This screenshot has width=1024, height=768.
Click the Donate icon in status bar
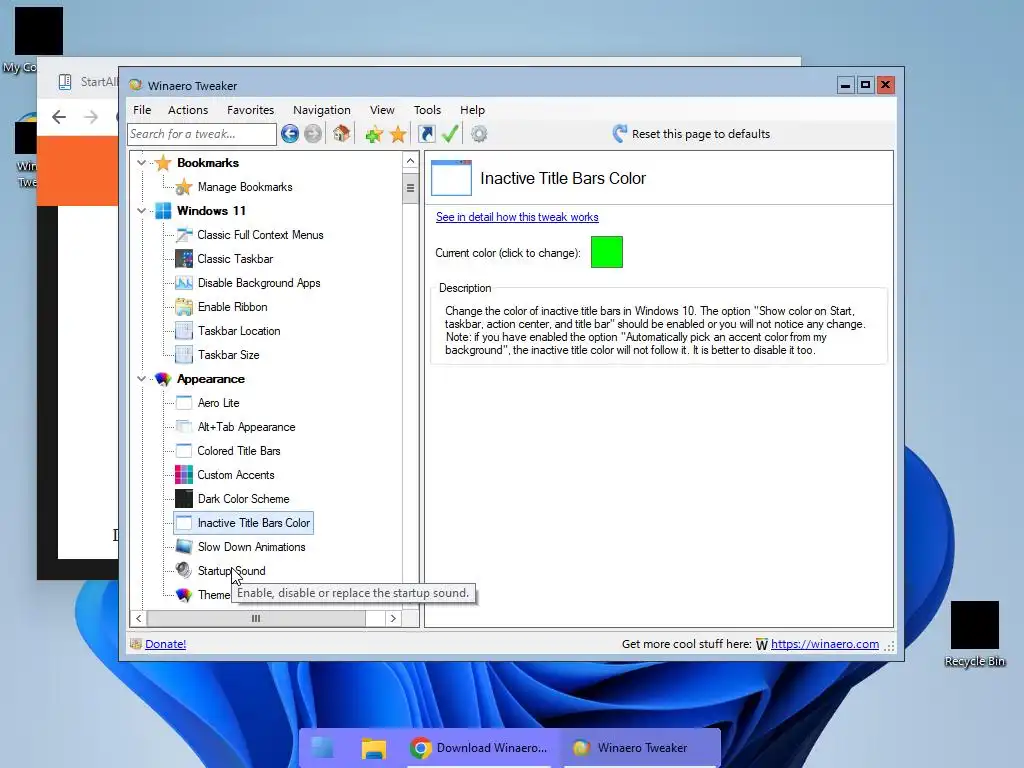(136, 644)
